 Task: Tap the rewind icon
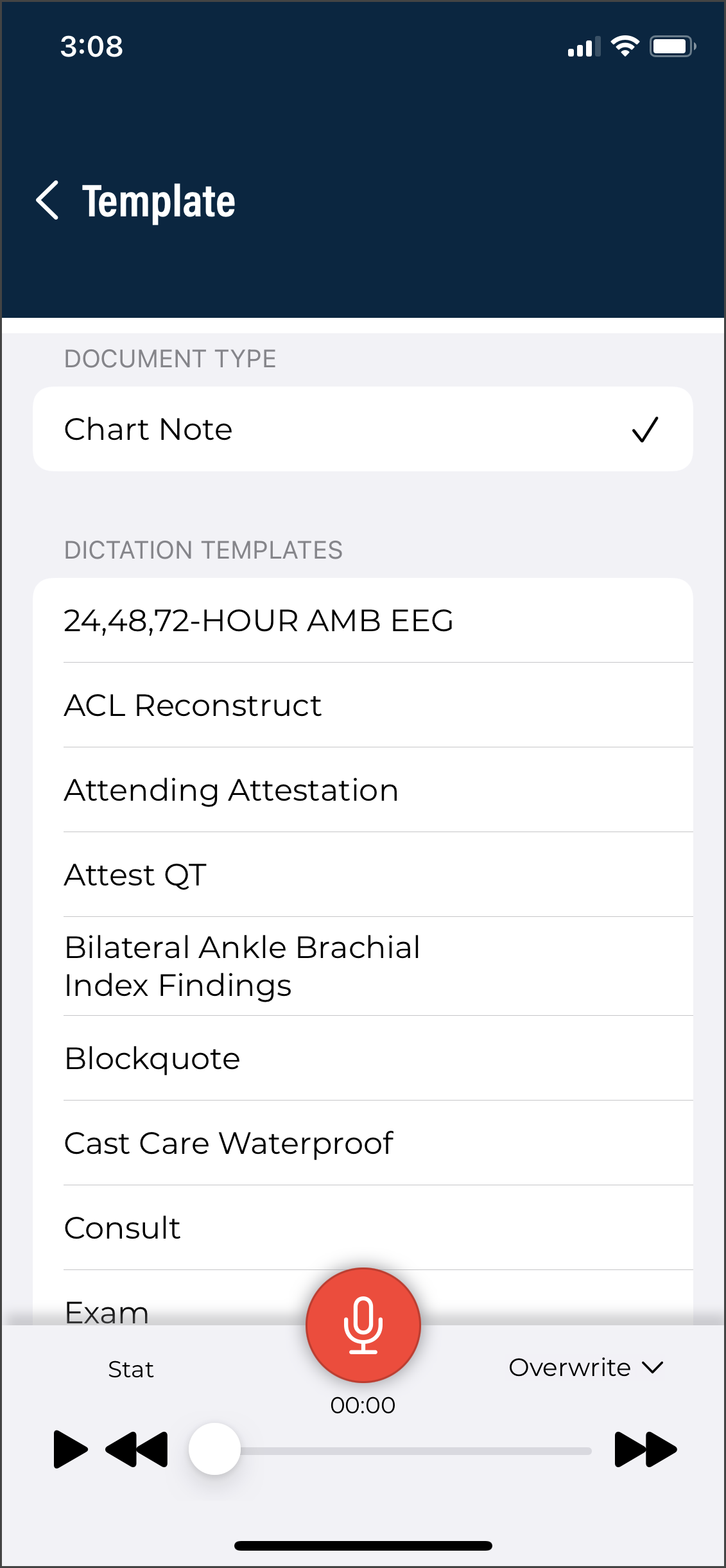[x=137, y=1450]
